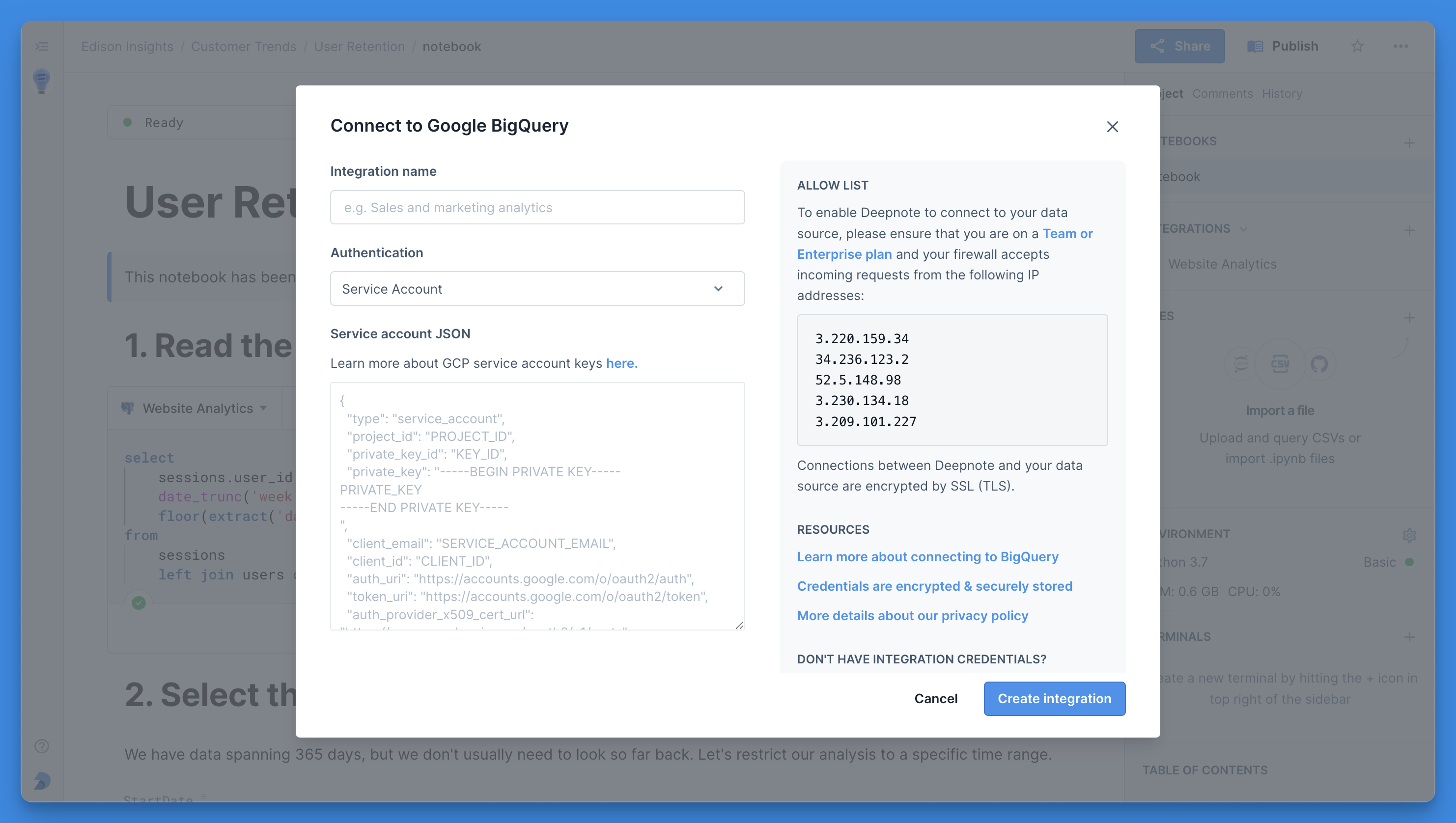Close the Connect to Google BigQuery dialog
Screen dimensions: 1456x823
[1112, 127]
